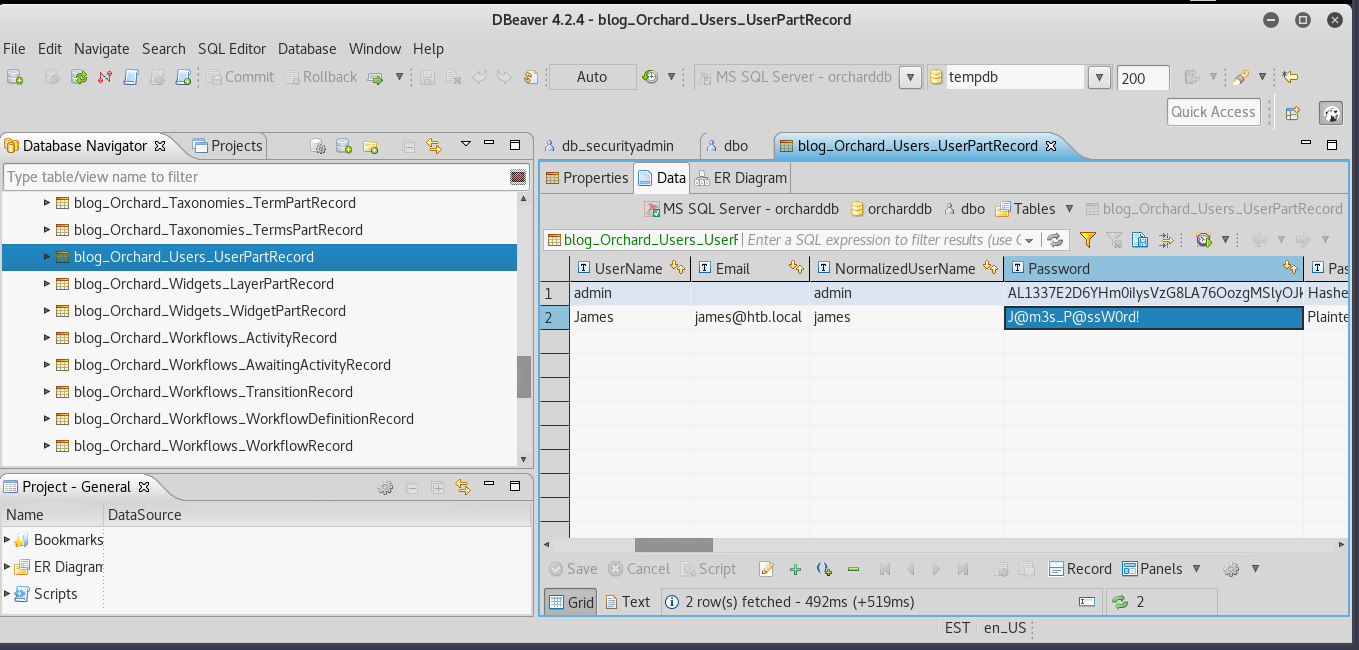Switch to the Properties tab
Viewport: 1359px width, 650px height.
click(x=586, y=178)
